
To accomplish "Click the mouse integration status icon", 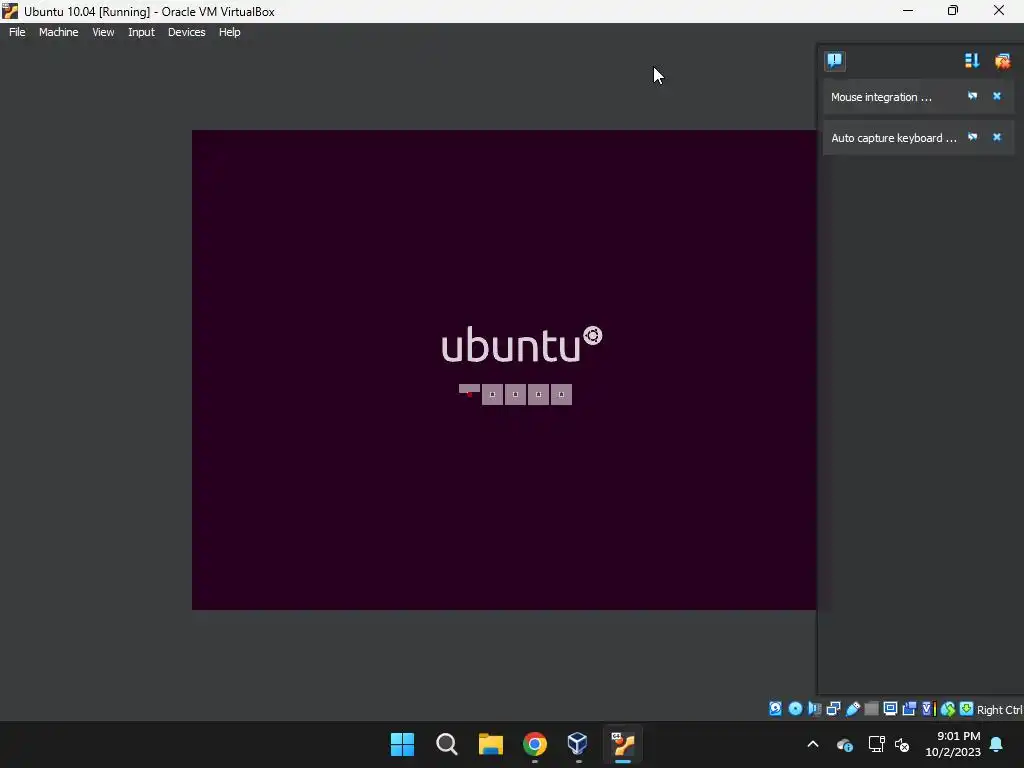I will (x=948, y=709).
